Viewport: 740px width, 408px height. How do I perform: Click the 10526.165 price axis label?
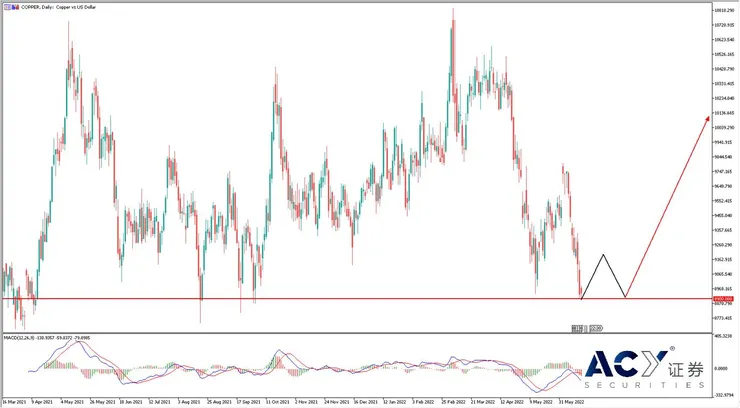pos(724,54)
